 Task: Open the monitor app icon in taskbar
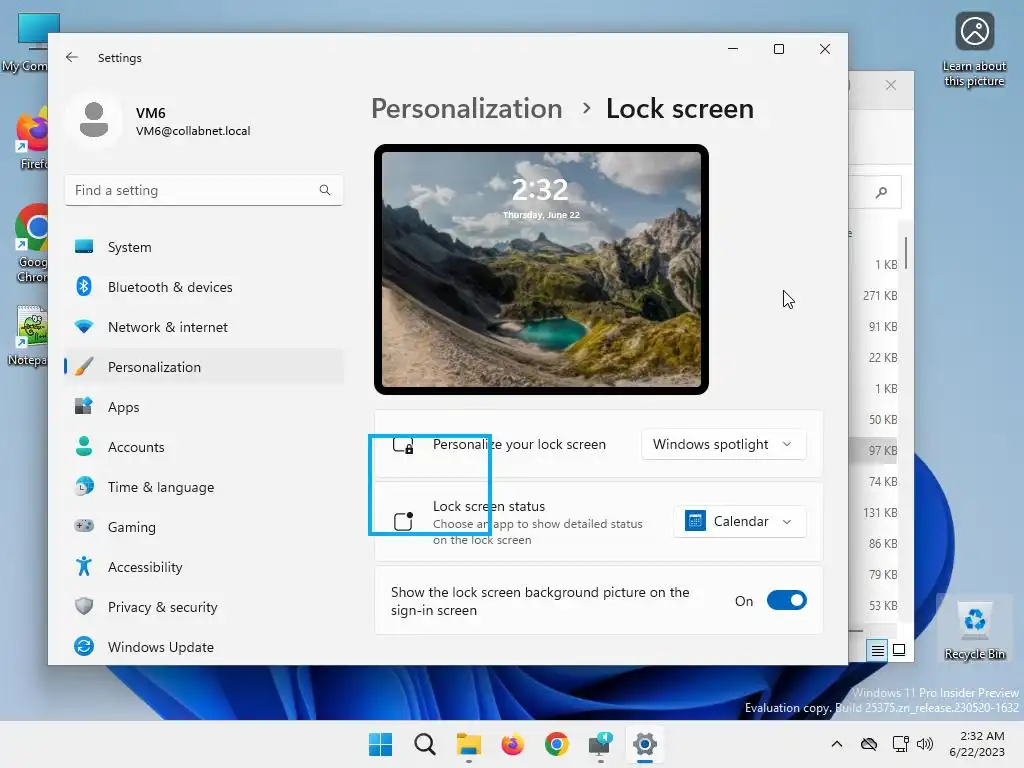point(600,744)
